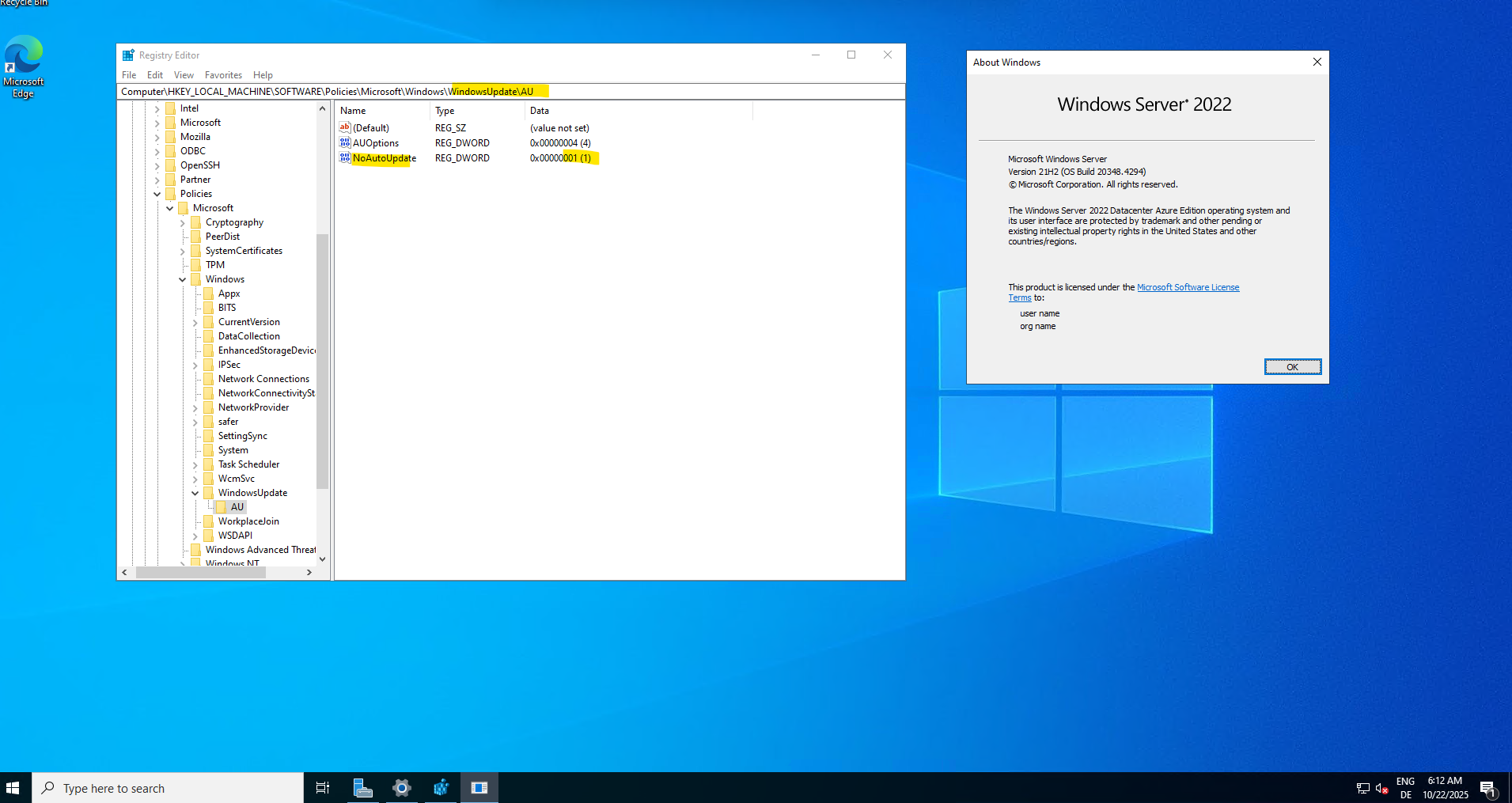Expand the CurrentVersion registry key
The height and width of the screenshot is (803, 1512).
coord(195,323)
